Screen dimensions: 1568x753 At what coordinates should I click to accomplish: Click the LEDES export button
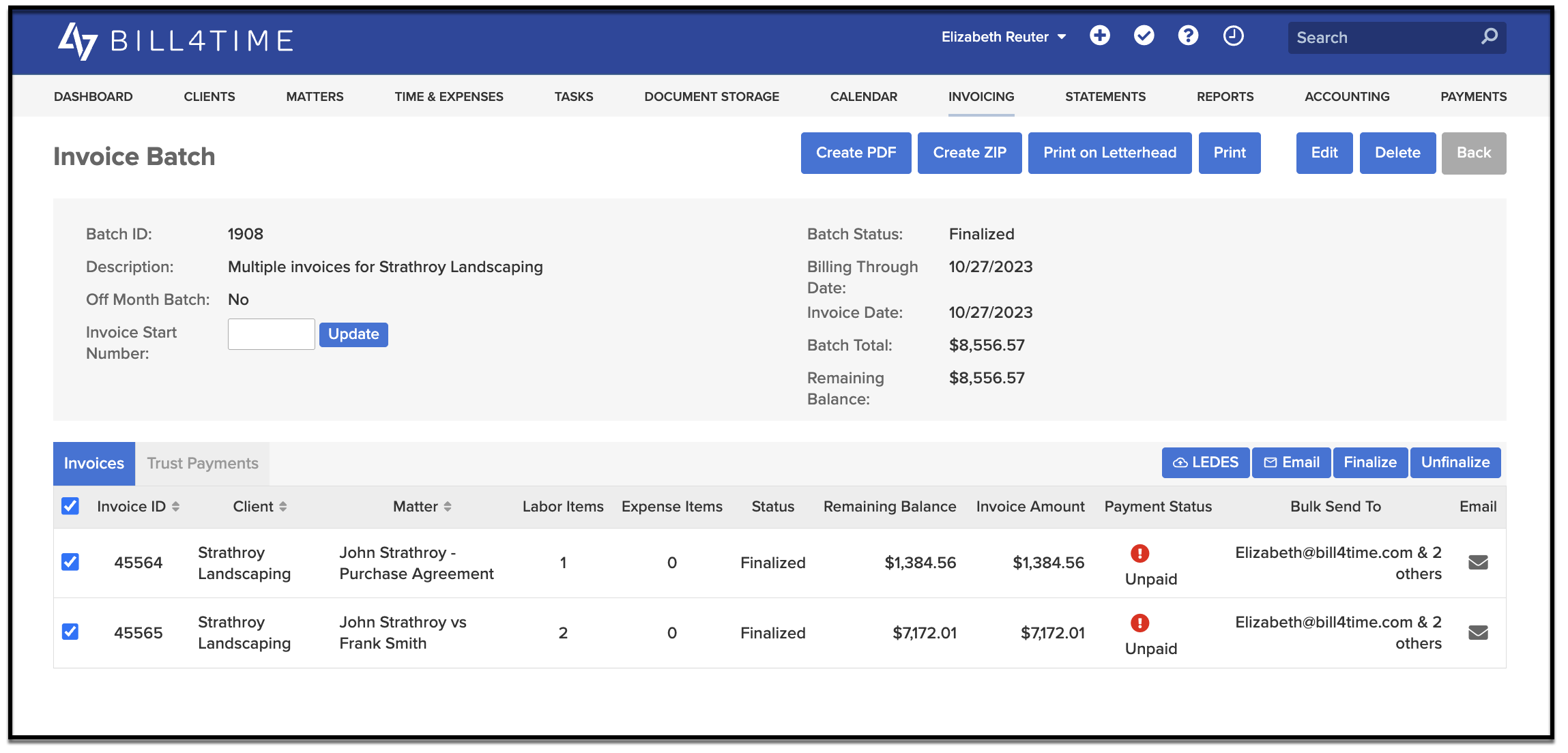(x=1206, y=462)
